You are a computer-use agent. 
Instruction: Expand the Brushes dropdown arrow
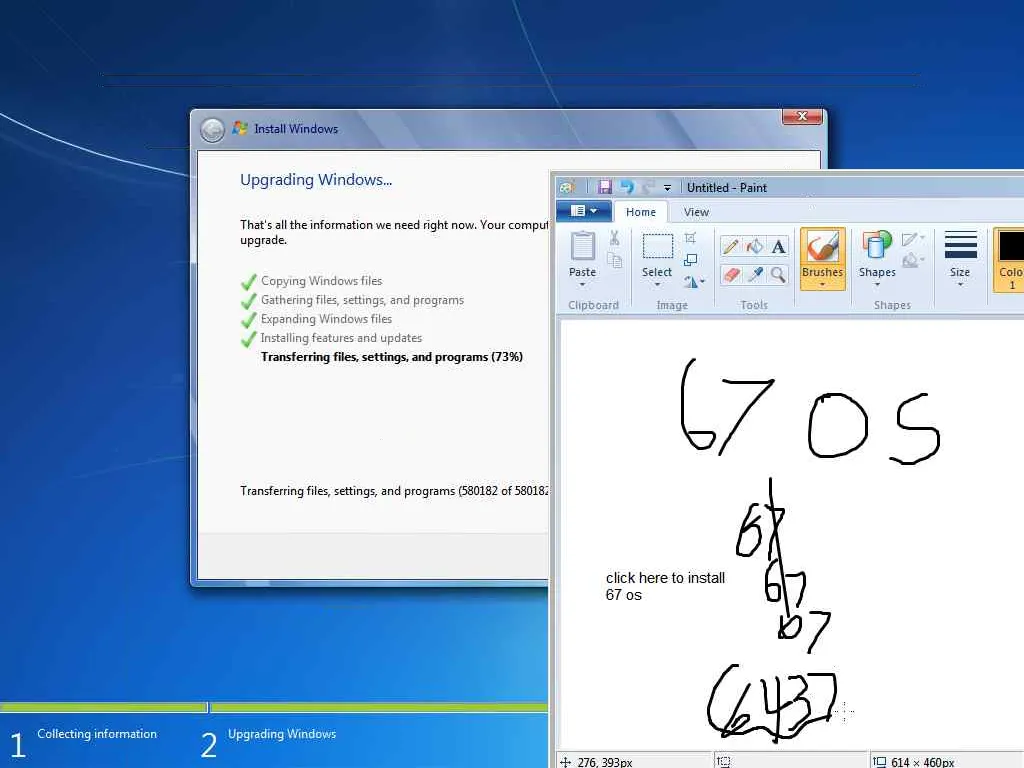pos(823,285)
